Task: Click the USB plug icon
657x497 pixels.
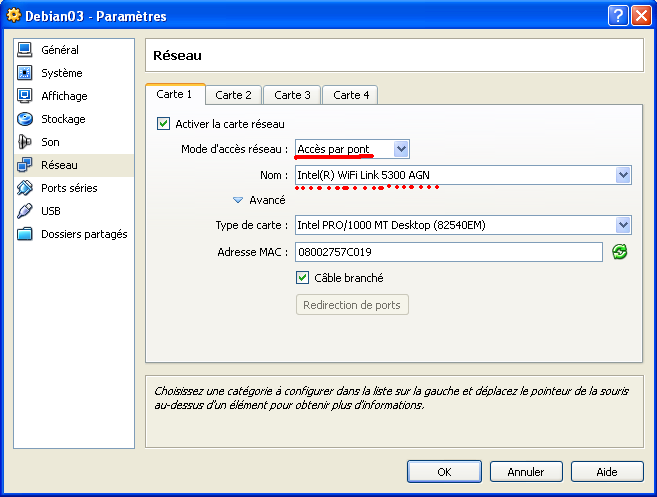Action: point(24,211)
